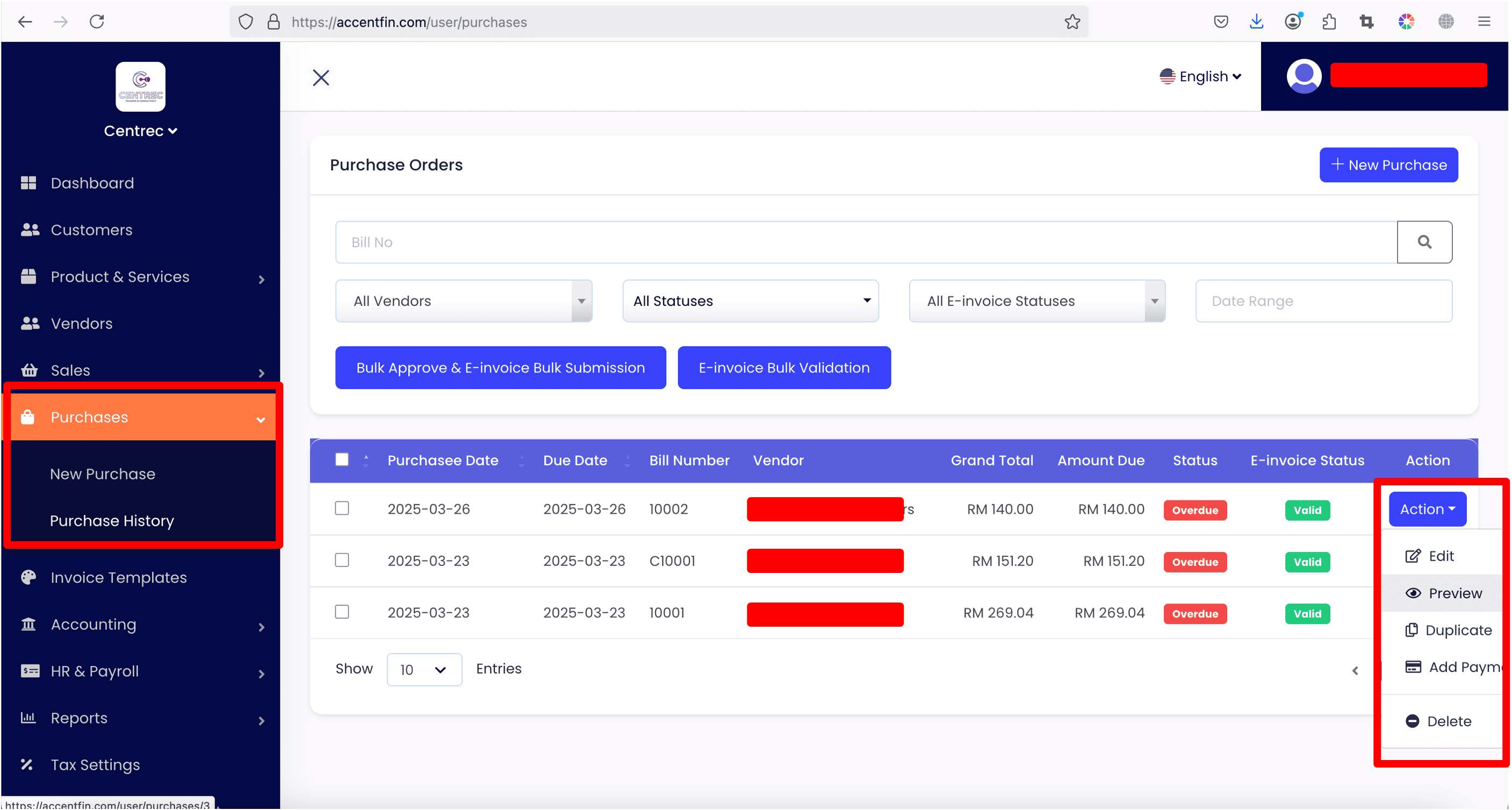
Task: Click into the Date Range field
Action: (1323, 301)
